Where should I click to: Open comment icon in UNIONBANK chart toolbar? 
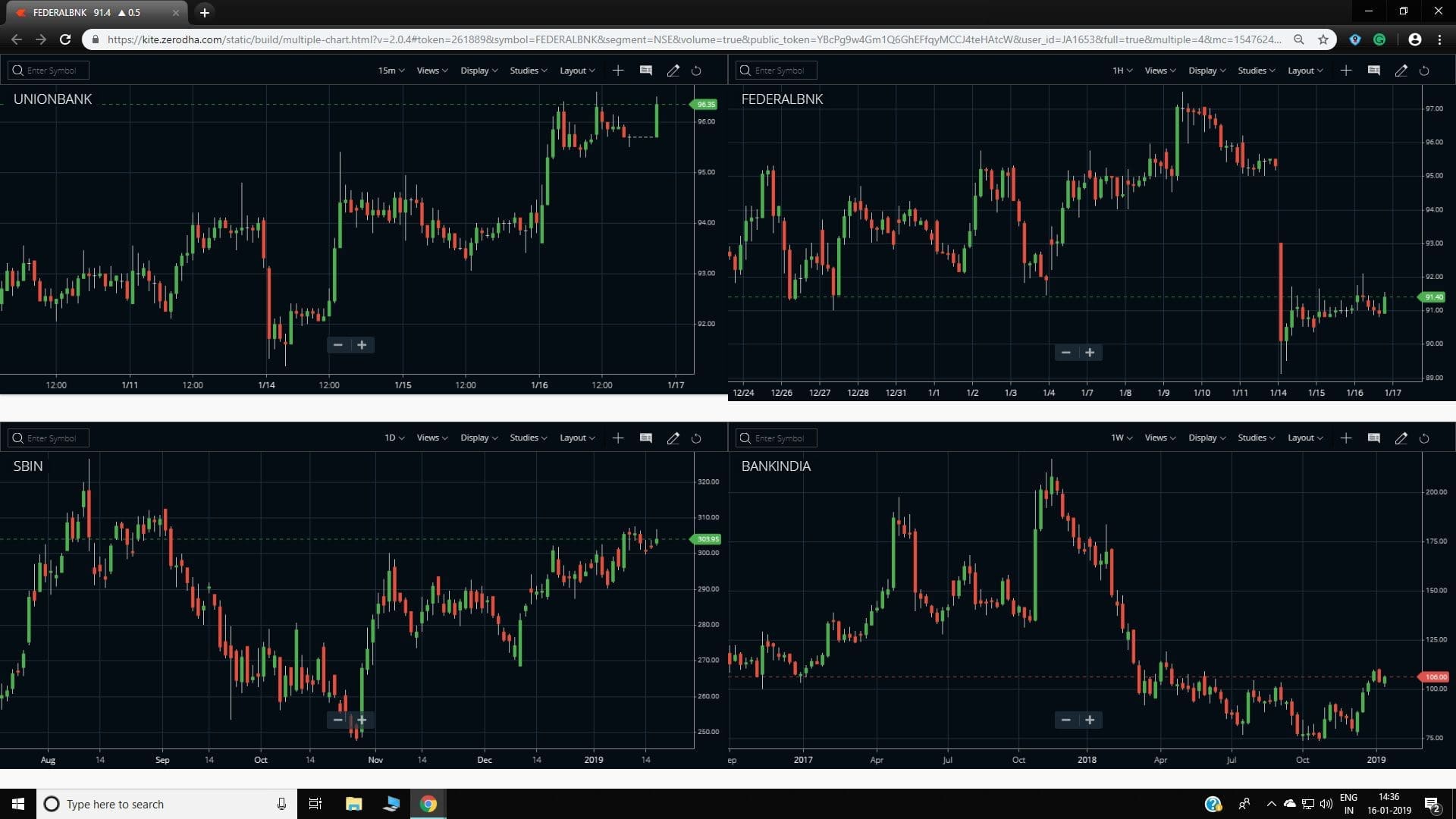click(646, 71)
